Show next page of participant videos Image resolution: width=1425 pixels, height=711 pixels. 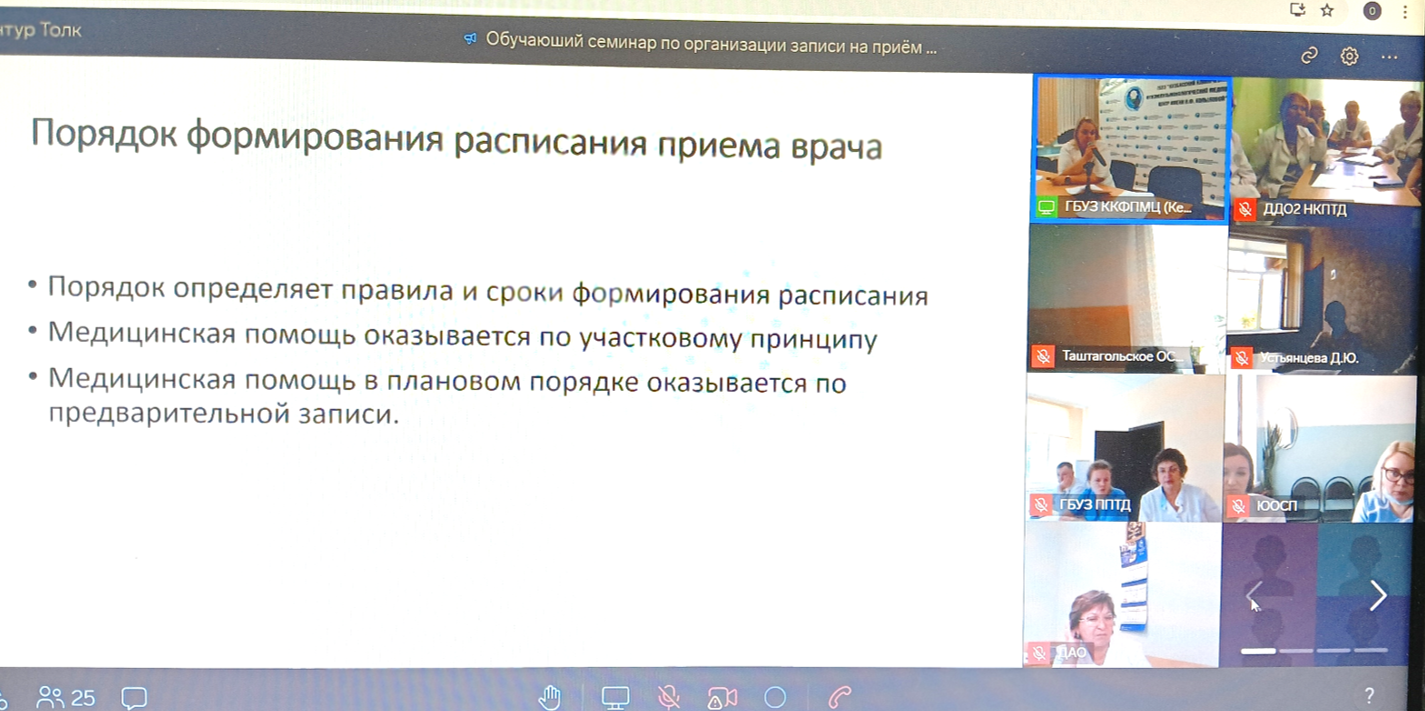pos(1377,595)
